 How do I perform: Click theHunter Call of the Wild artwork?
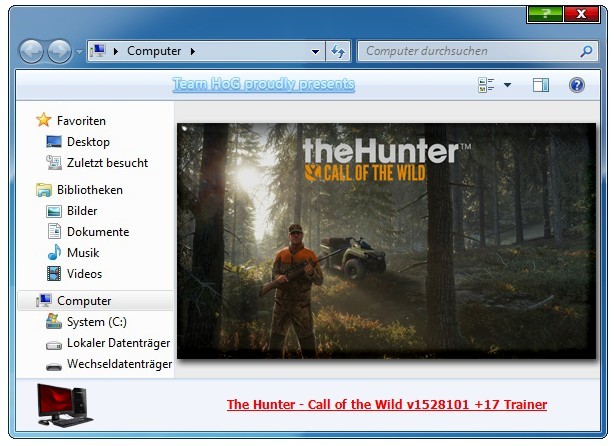point(386,241)
